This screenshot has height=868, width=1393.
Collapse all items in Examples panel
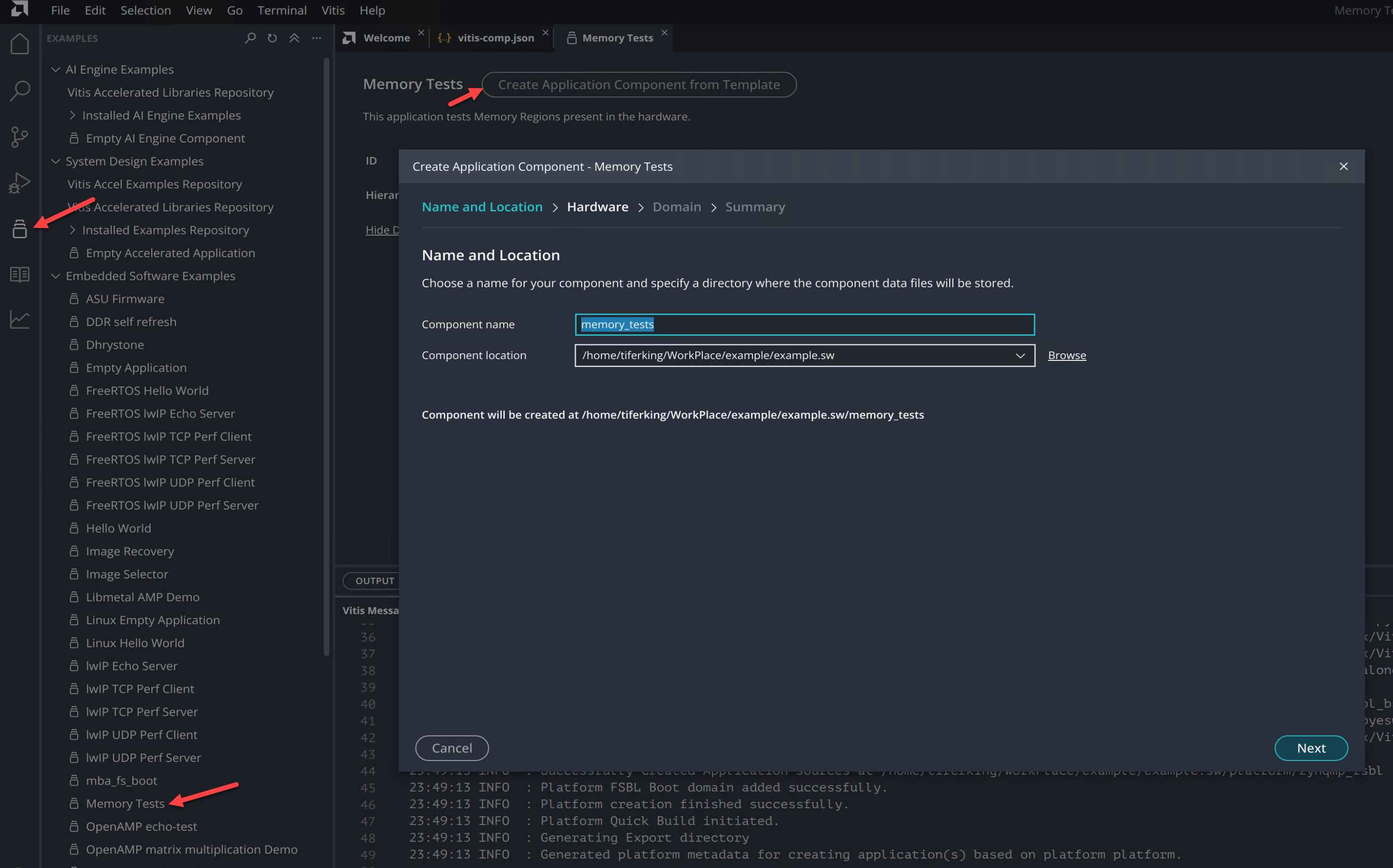click(294, 39)
